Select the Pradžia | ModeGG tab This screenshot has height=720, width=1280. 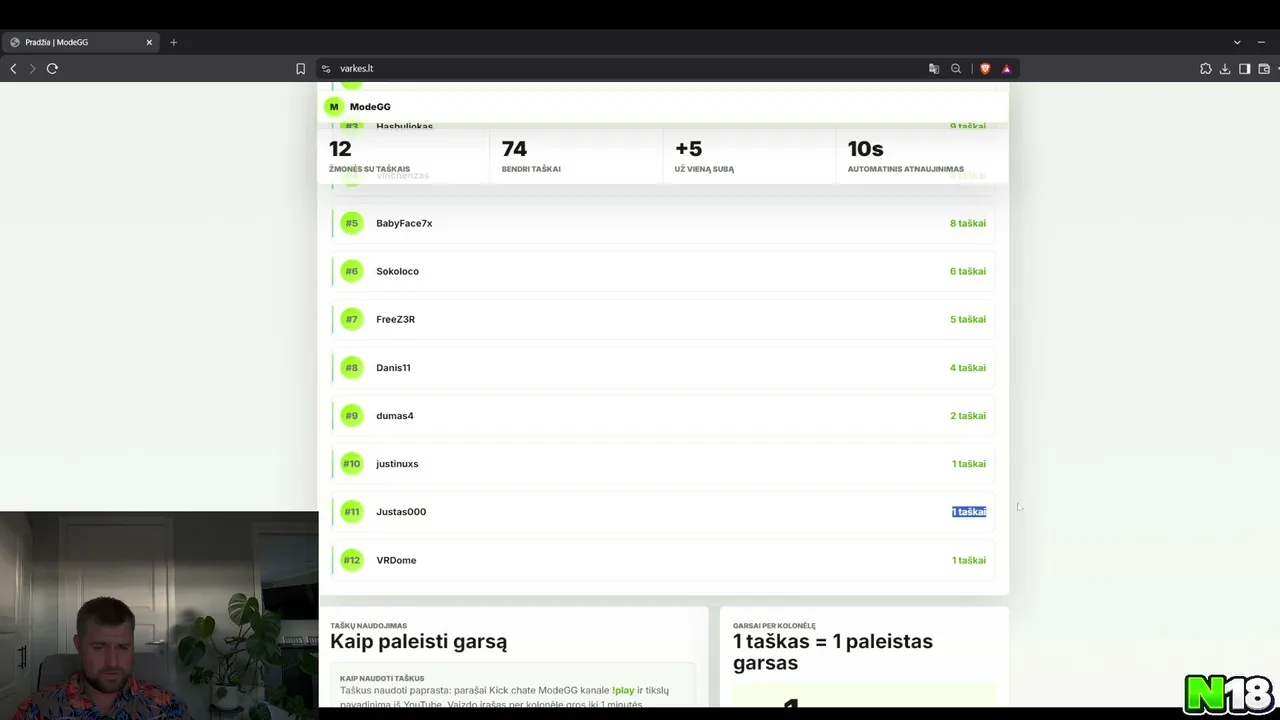point(81,42)
